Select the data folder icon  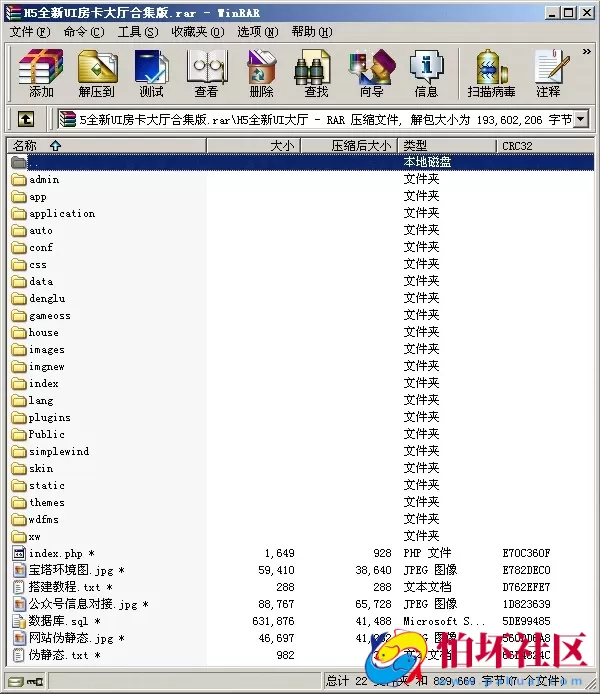[19, 281]
